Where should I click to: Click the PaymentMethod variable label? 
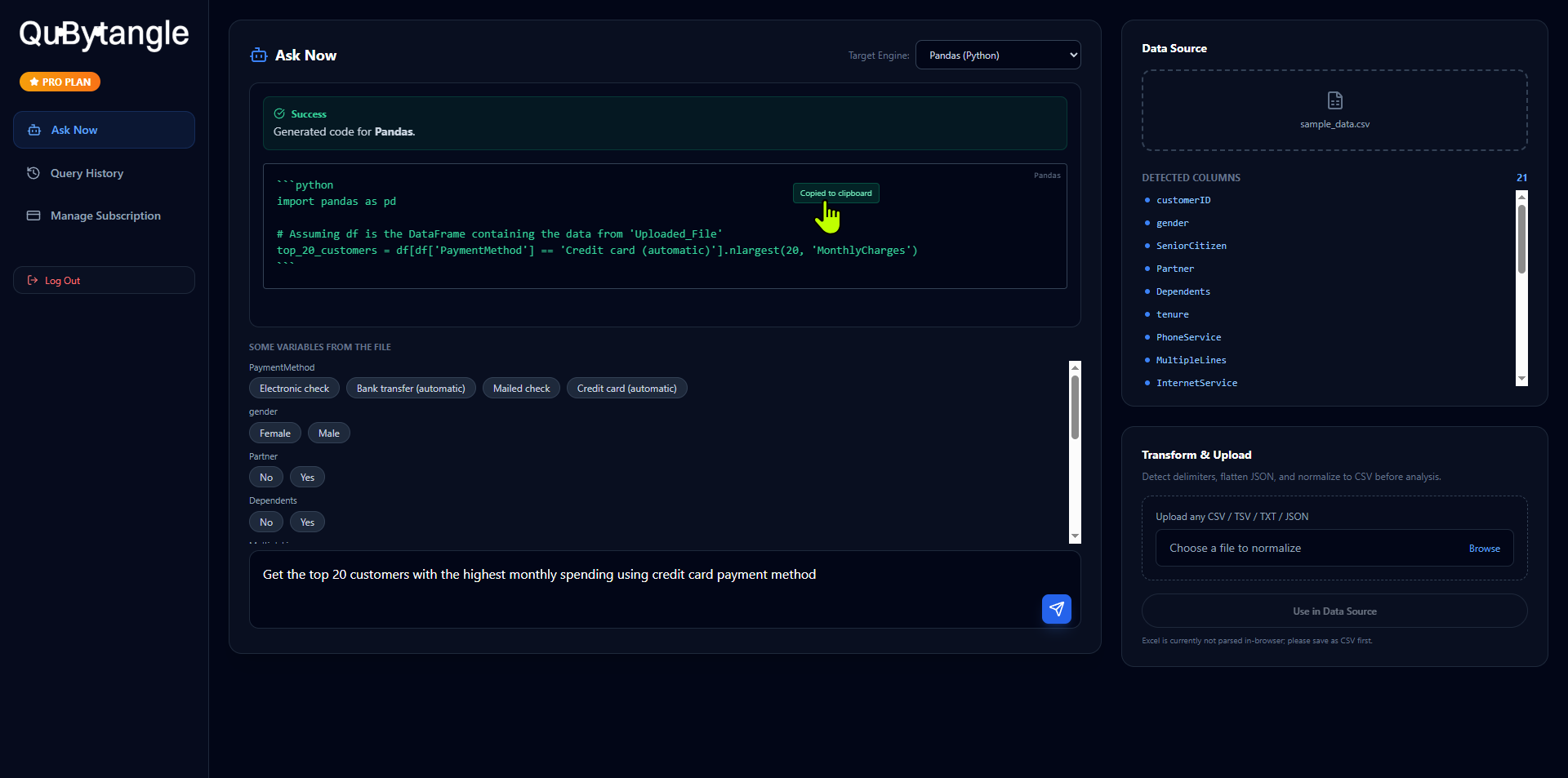point(282,367)
